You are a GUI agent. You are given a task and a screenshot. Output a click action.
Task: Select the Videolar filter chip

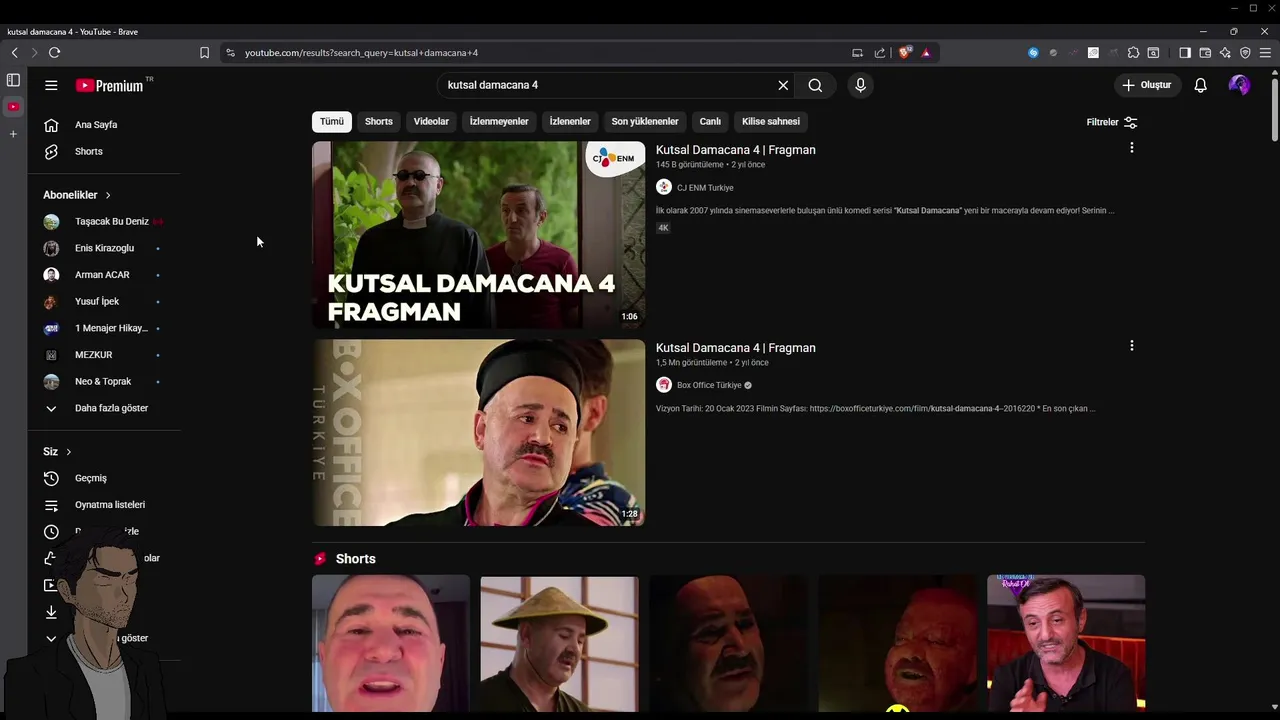click(431, 122)
